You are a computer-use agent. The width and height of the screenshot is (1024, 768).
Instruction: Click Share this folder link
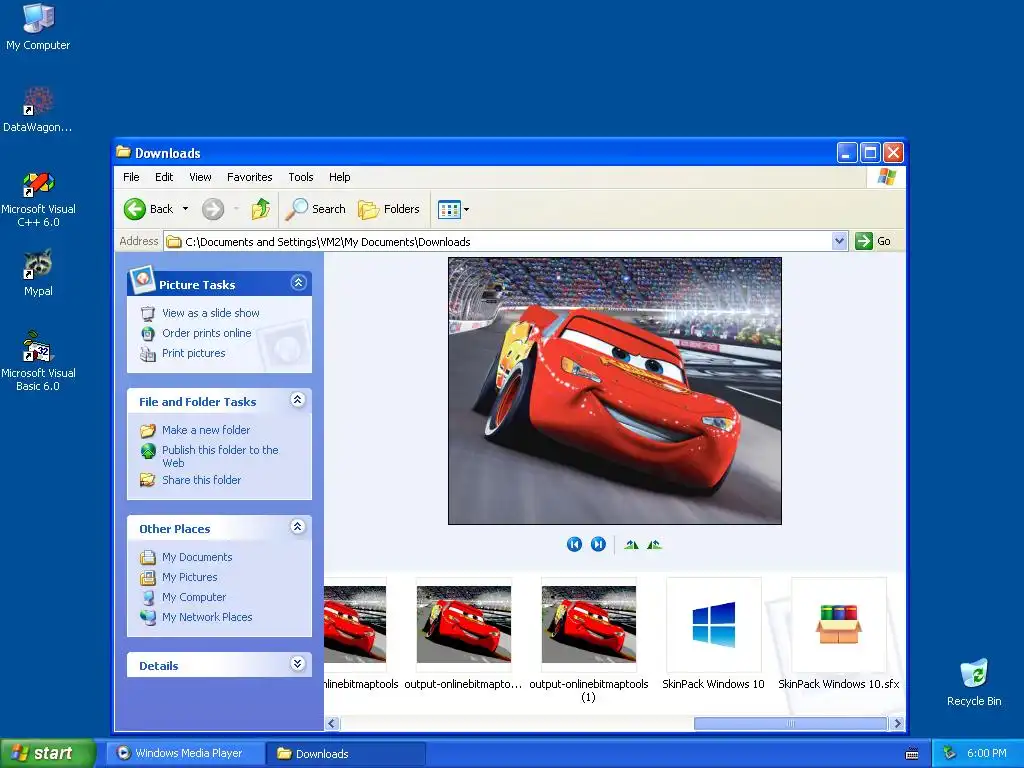[x=201, y=480]
